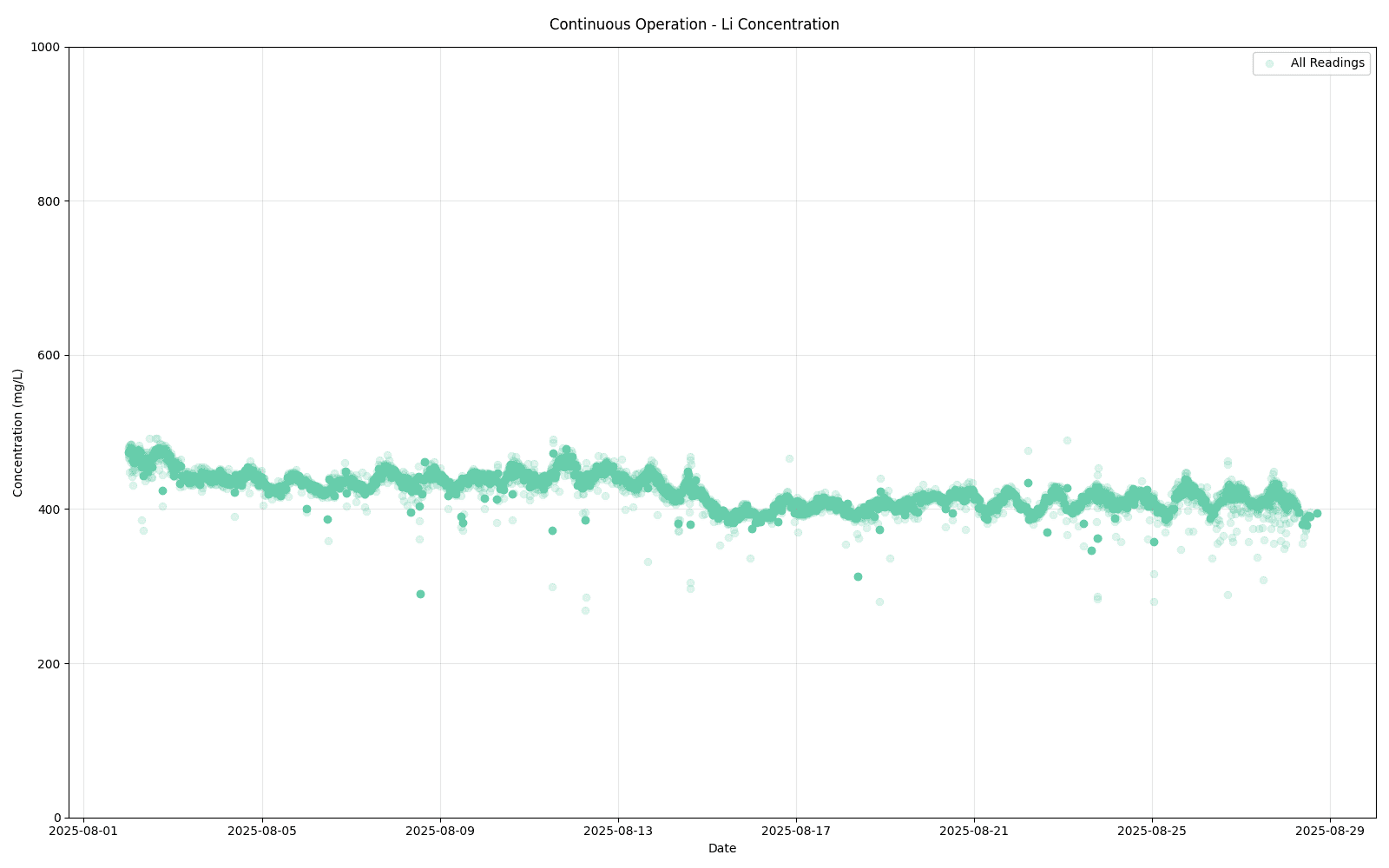Click the 600 y-axis tick label
The width and height of the screenshot is (1389, 868).
(49, 355)
